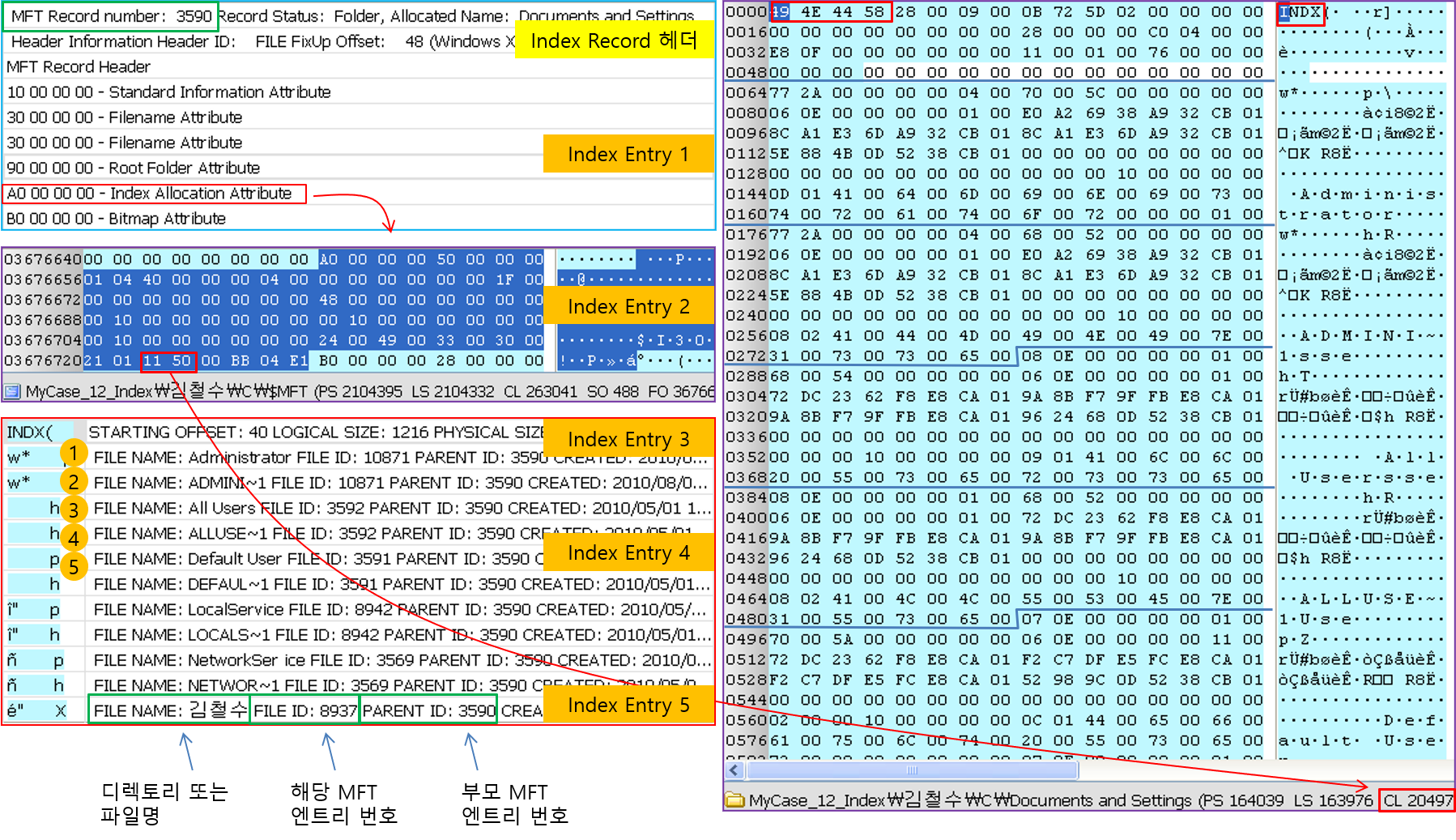Select the first 30 00 00 00 Filename Attribute row
Image resolution: width=1456 pixels, height=840 pixels.
(x=358, y=117)
